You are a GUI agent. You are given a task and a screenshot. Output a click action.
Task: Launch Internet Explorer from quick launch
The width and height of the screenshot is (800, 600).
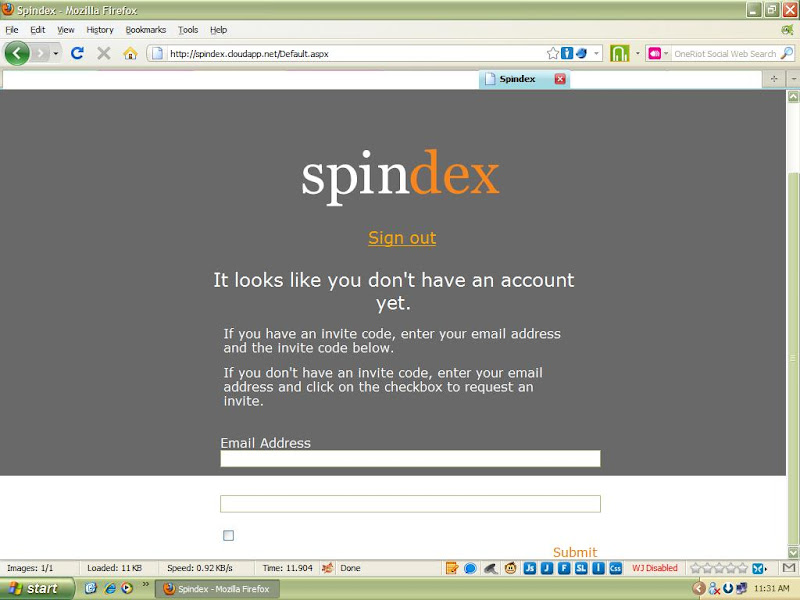pos(110,588)
